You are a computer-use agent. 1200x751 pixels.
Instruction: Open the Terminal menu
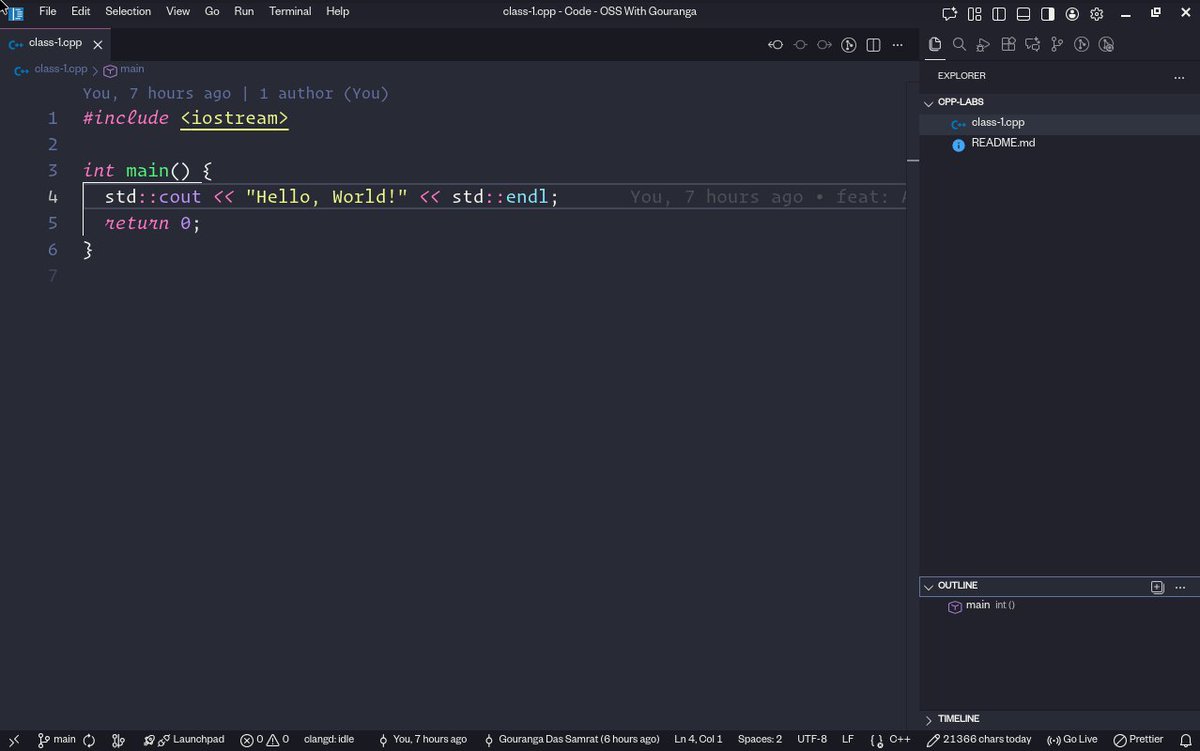(290, 12)
